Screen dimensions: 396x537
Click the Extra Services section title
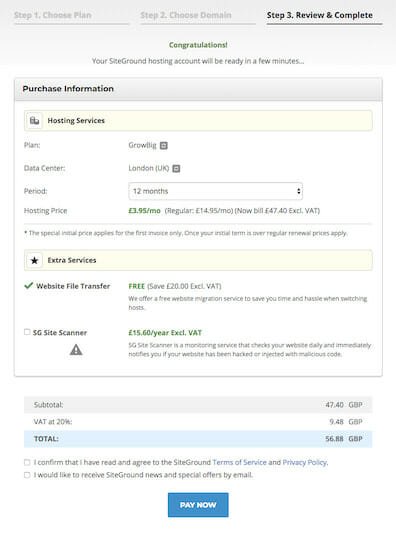[72, 260]
